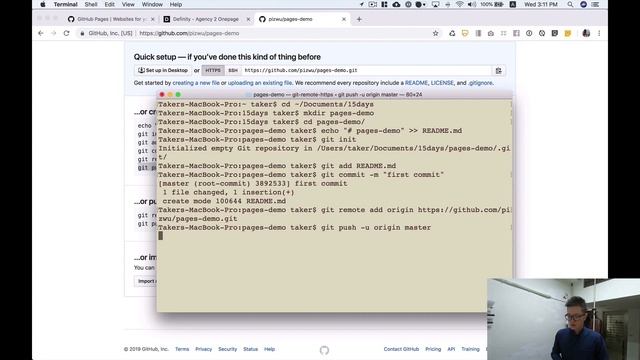Open the API footer link
Image resolution: width=640 pixels, height=360 pixels.
tap(451, 349)
